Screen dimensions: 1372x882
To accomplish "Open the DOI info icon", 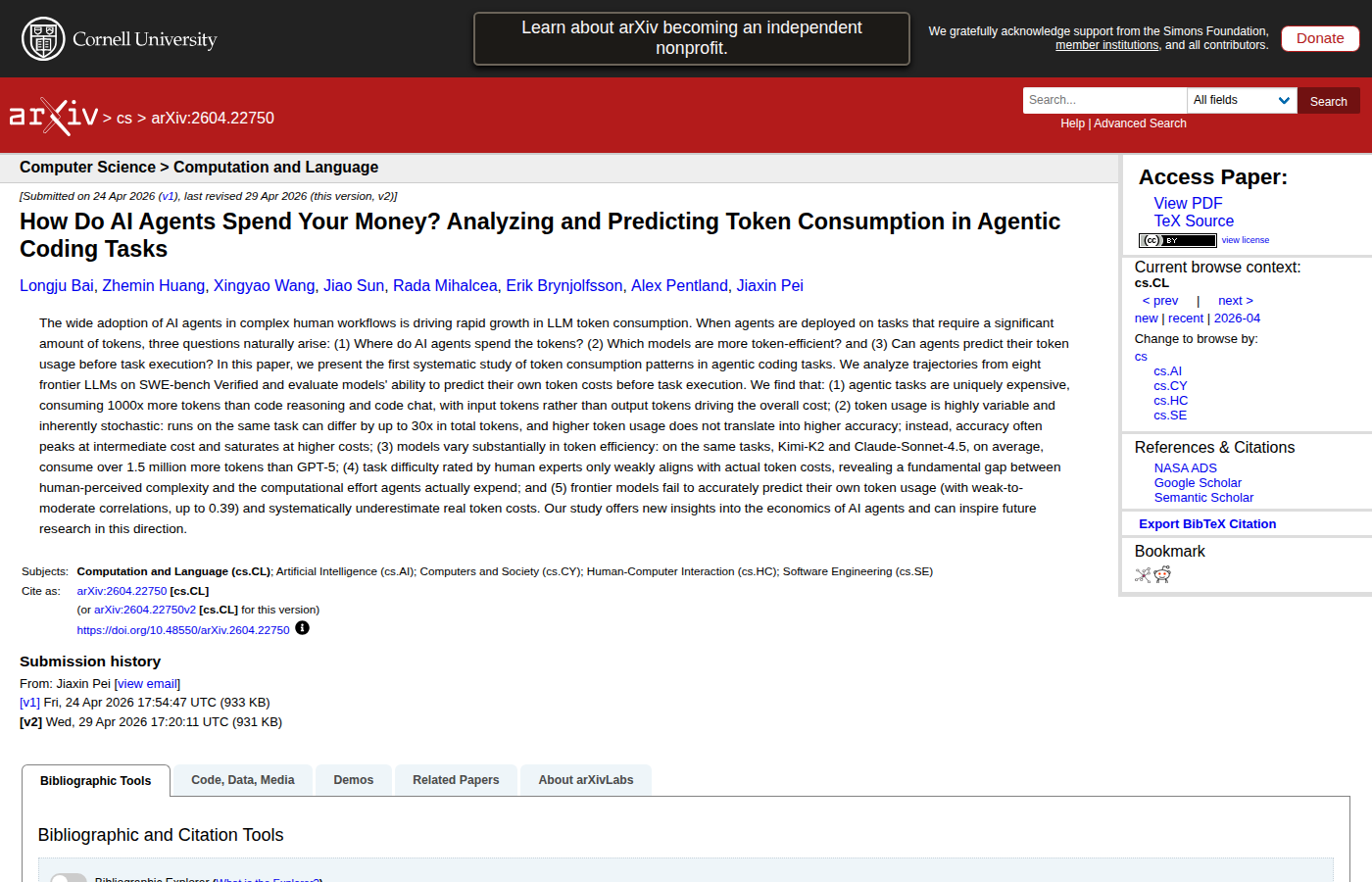I will (x=302, y=628).
